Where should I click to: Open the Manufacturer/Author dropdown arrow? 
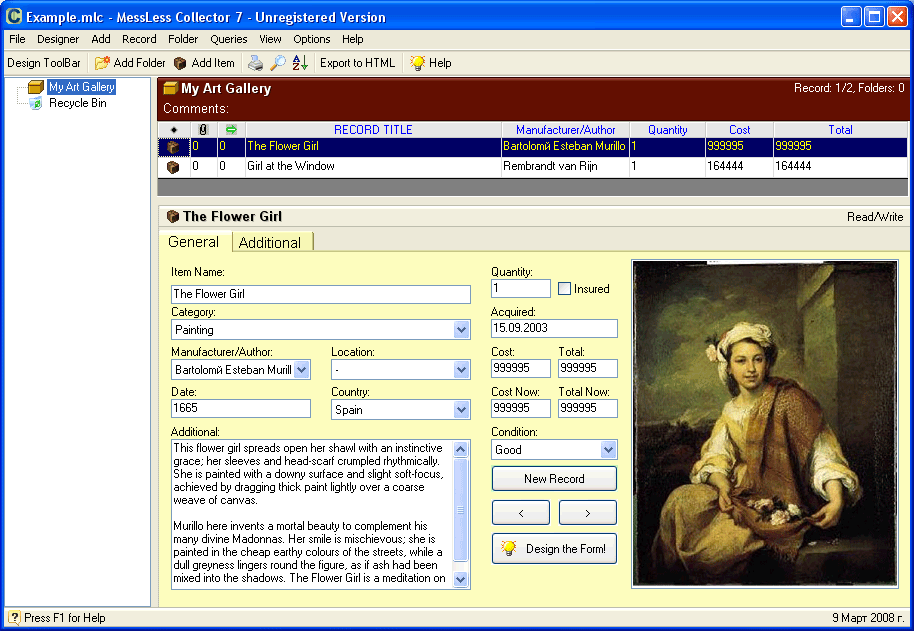pos(301,369)
